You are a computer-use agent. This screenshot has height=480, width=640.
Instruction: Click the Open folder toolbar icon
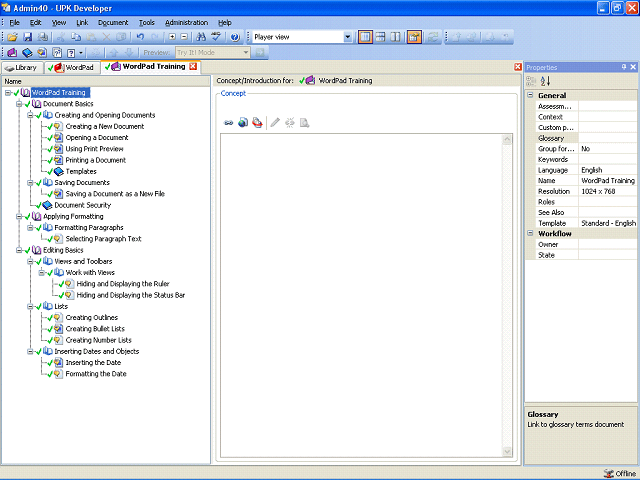[12, 37]
